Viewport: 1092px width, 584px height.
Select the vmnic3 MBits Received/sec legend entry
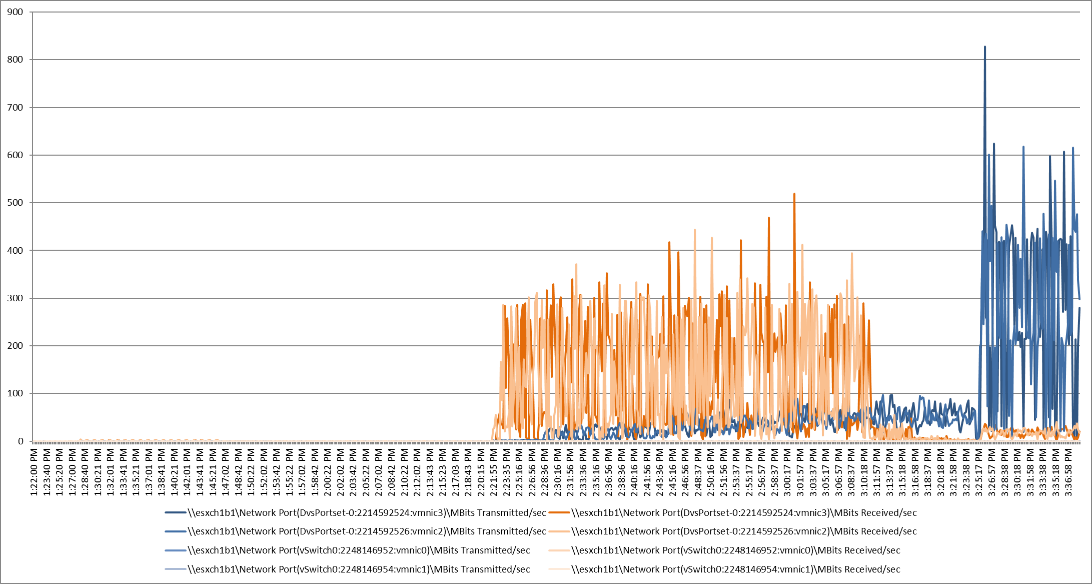click(733, 512)
